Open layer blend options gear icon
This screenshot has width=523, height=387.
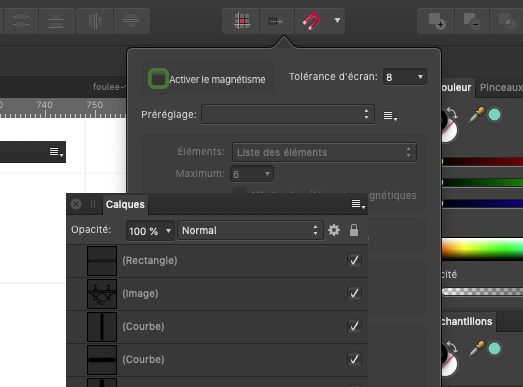(x=334, y=230)
